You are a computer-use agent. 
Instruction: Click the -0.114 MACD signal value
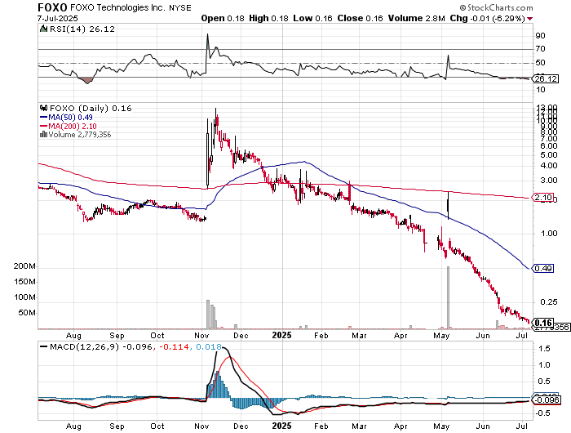(x=174, y=347)
